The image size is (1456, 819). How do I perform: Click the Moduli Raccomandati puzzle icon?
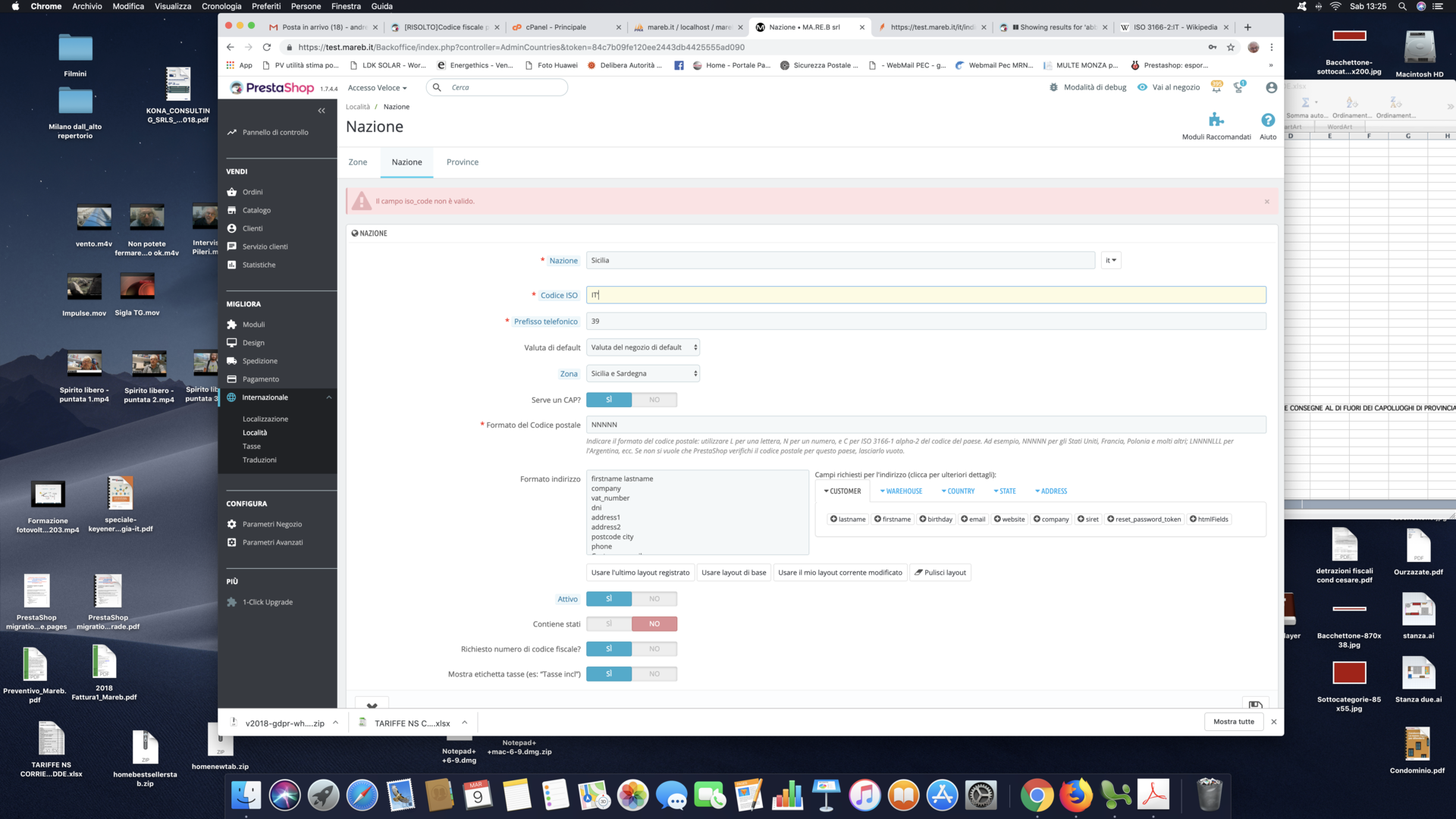coord(1216,120)
